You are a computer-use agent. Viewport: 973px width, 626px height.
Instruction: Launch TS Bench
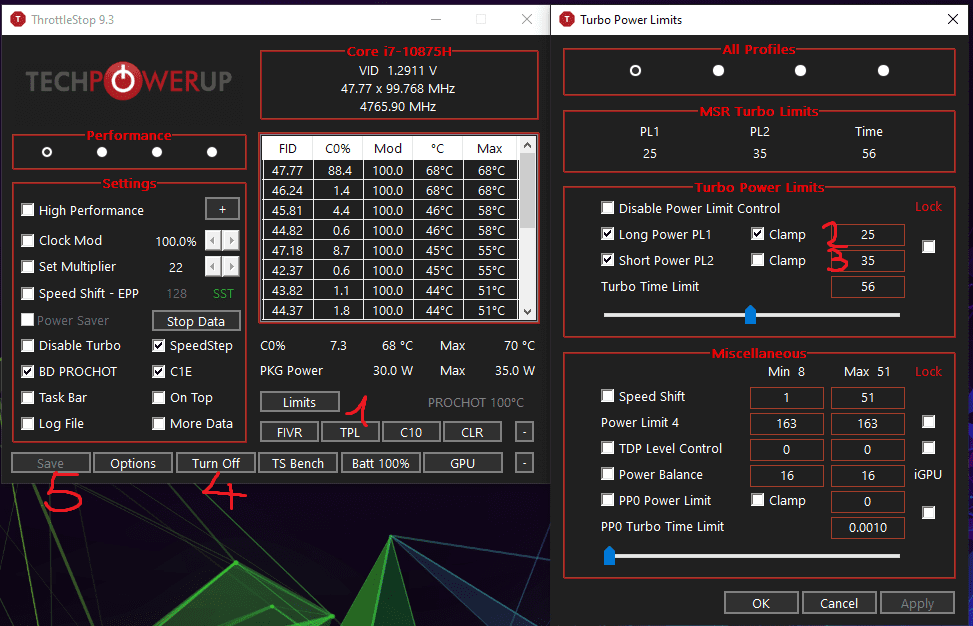coord(298,463)
